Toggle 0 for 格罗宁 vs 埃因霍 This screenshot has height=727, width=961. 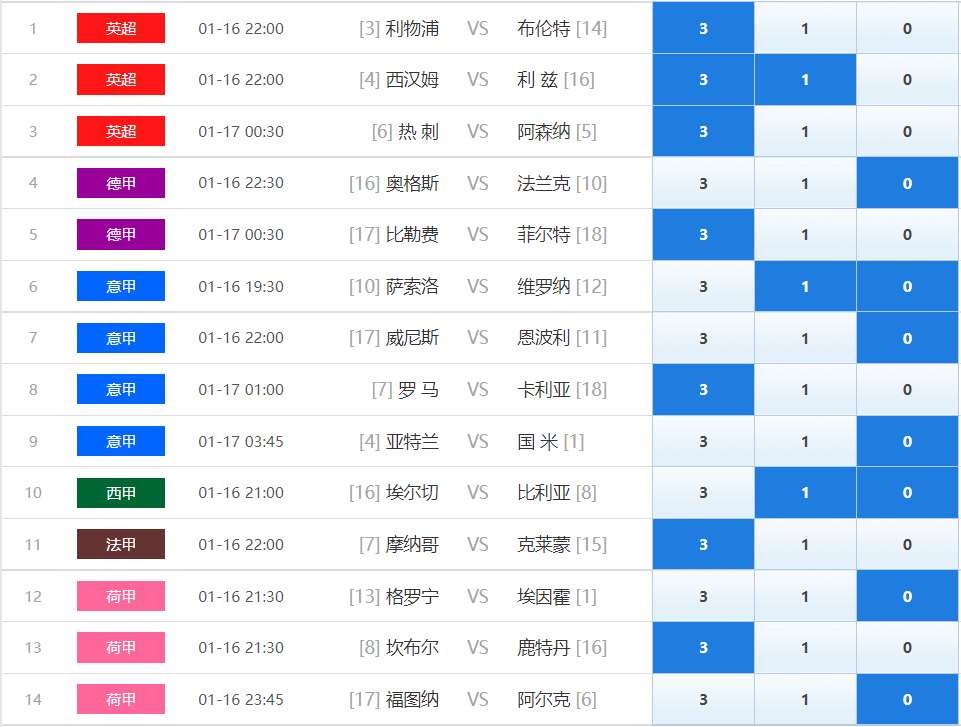click(907, 596)
